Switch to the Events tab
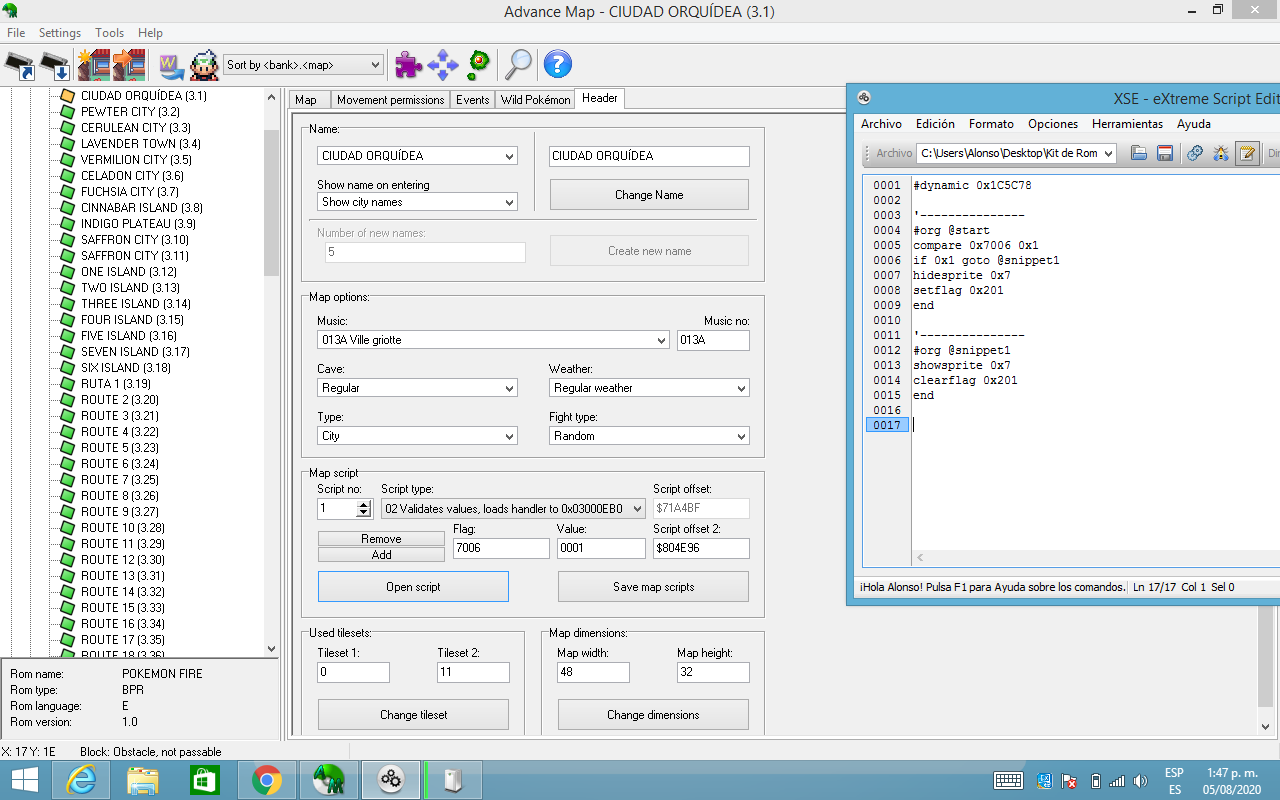Viewport: 1280px width, 800px height. tap(472, 100)
